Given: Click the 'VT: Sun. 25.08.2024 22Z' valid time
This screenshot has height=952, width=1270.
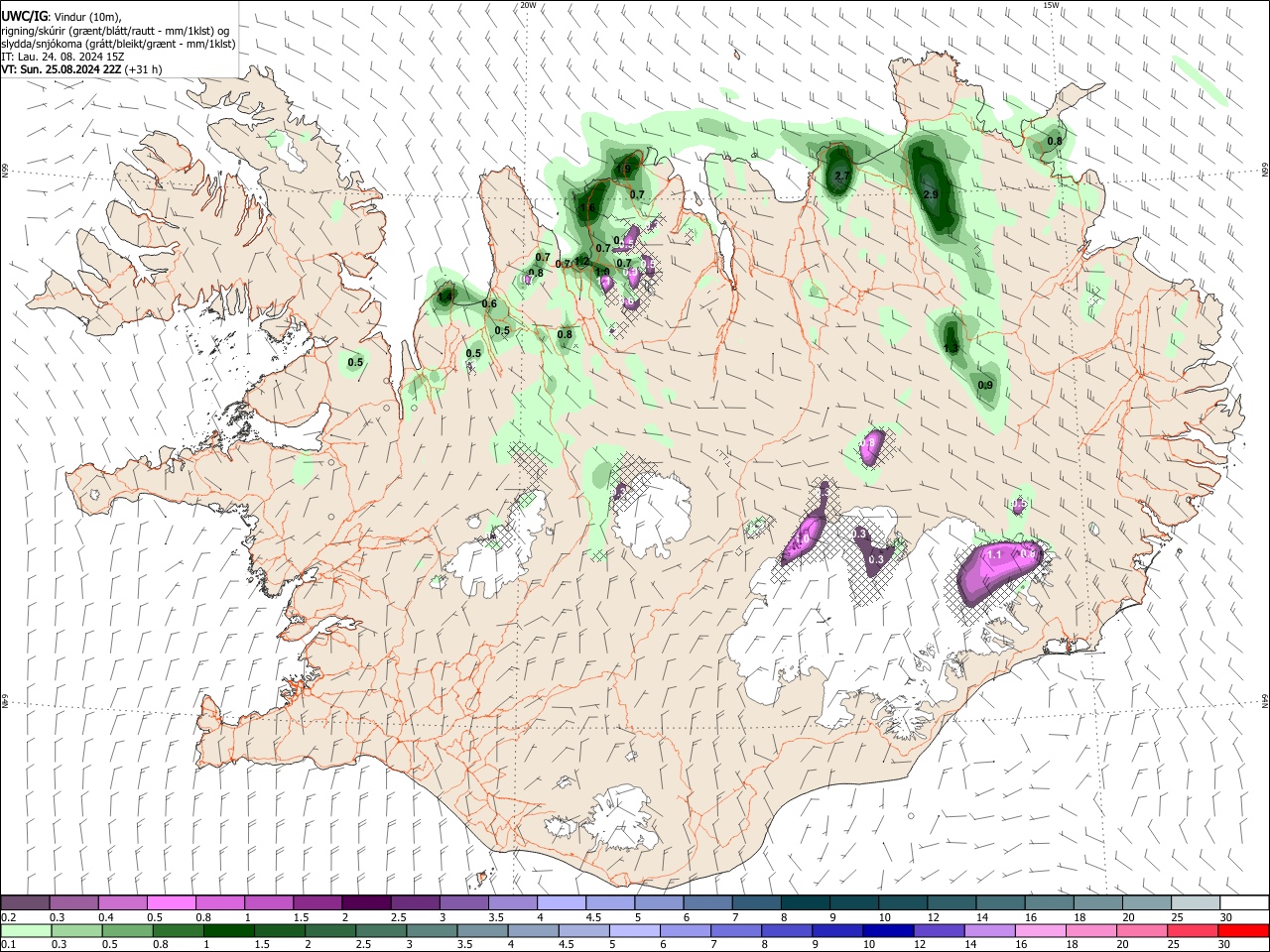Looking at the screenshot, I should pos(62,69).
